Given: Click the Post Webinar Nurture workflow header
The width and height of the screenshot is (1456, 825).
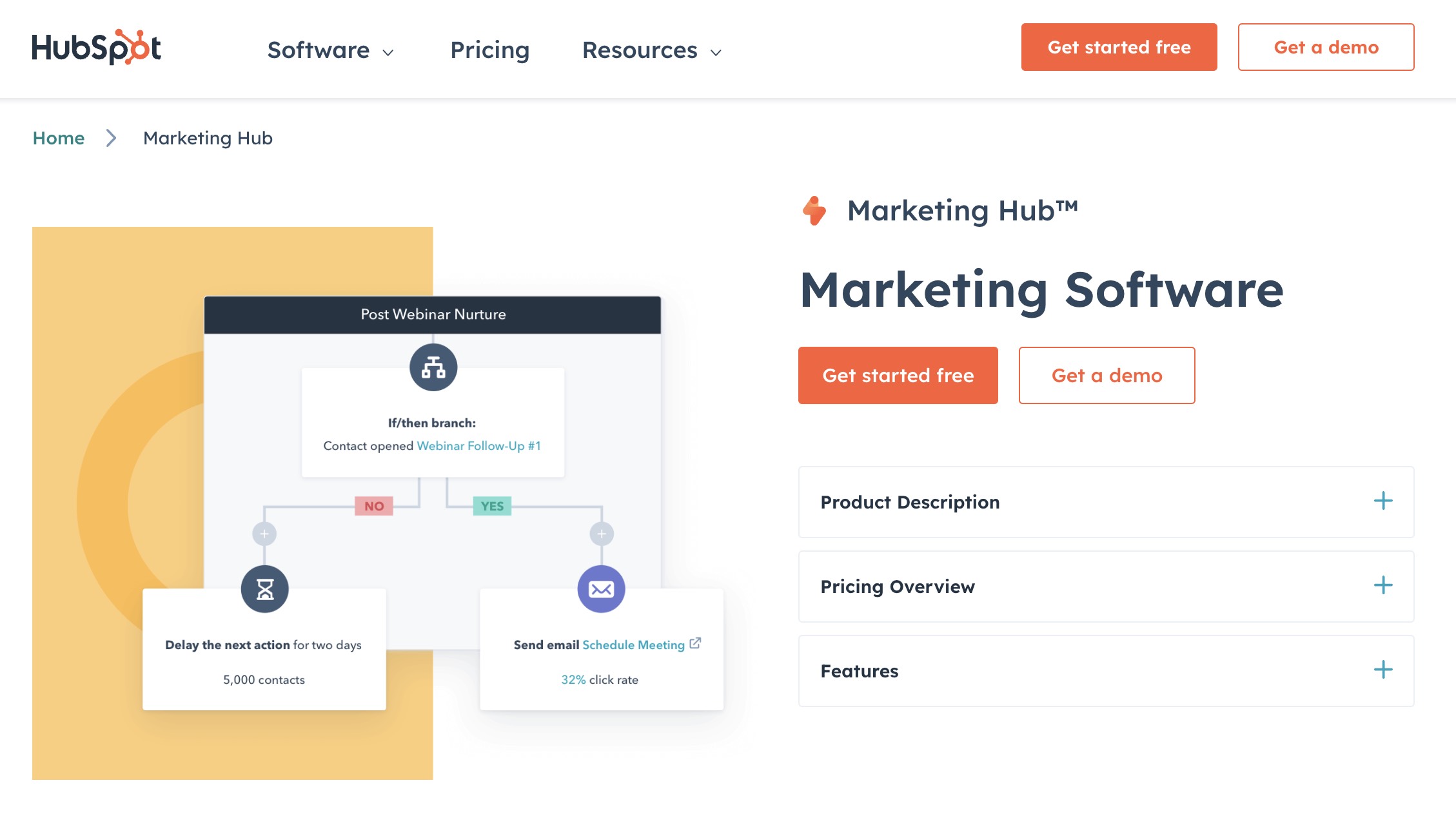Looking at the screenshot, I should click(x=432, y=315).
